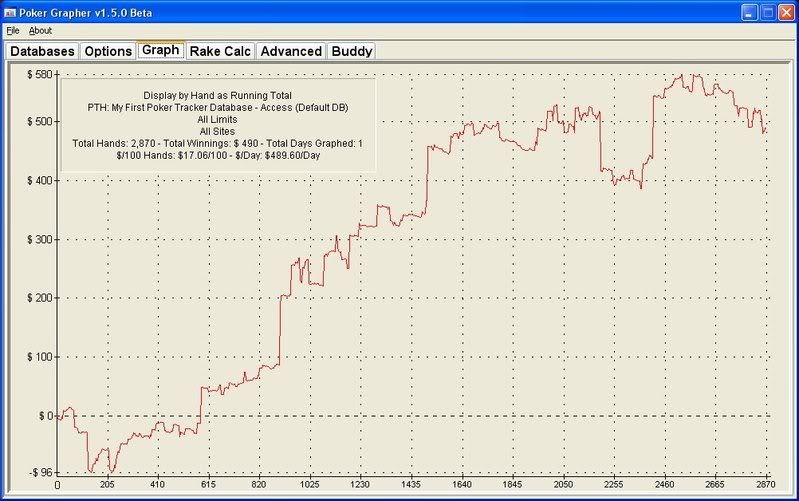The width and height of the screenshot is (799, 501).
Task: Click the Graph tab
Action: tap(160, 50)
